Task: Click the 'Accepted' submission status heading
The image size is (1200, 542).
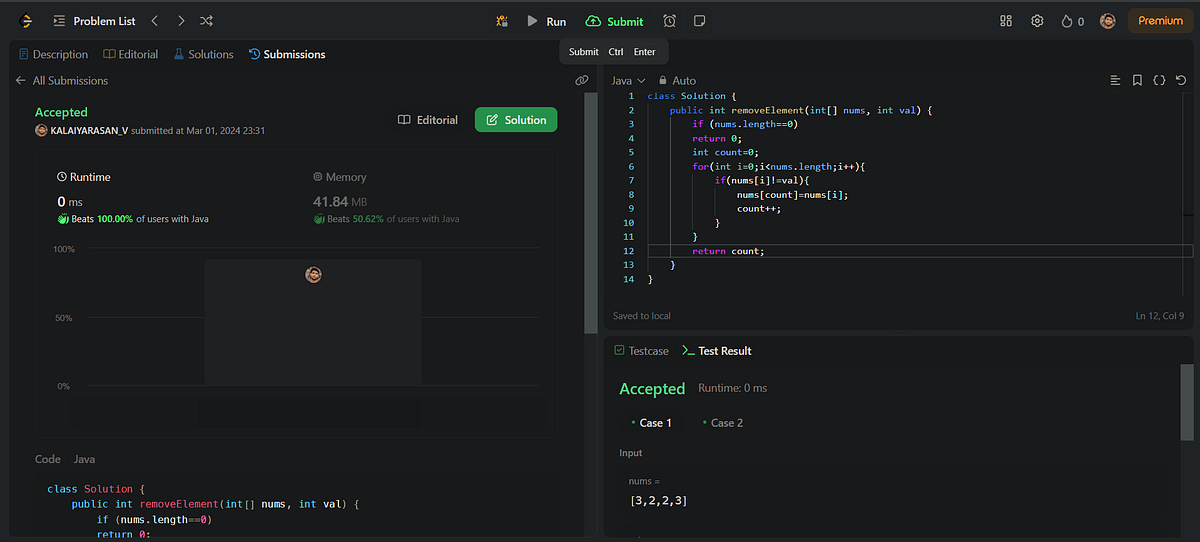Action: point(61,112)
